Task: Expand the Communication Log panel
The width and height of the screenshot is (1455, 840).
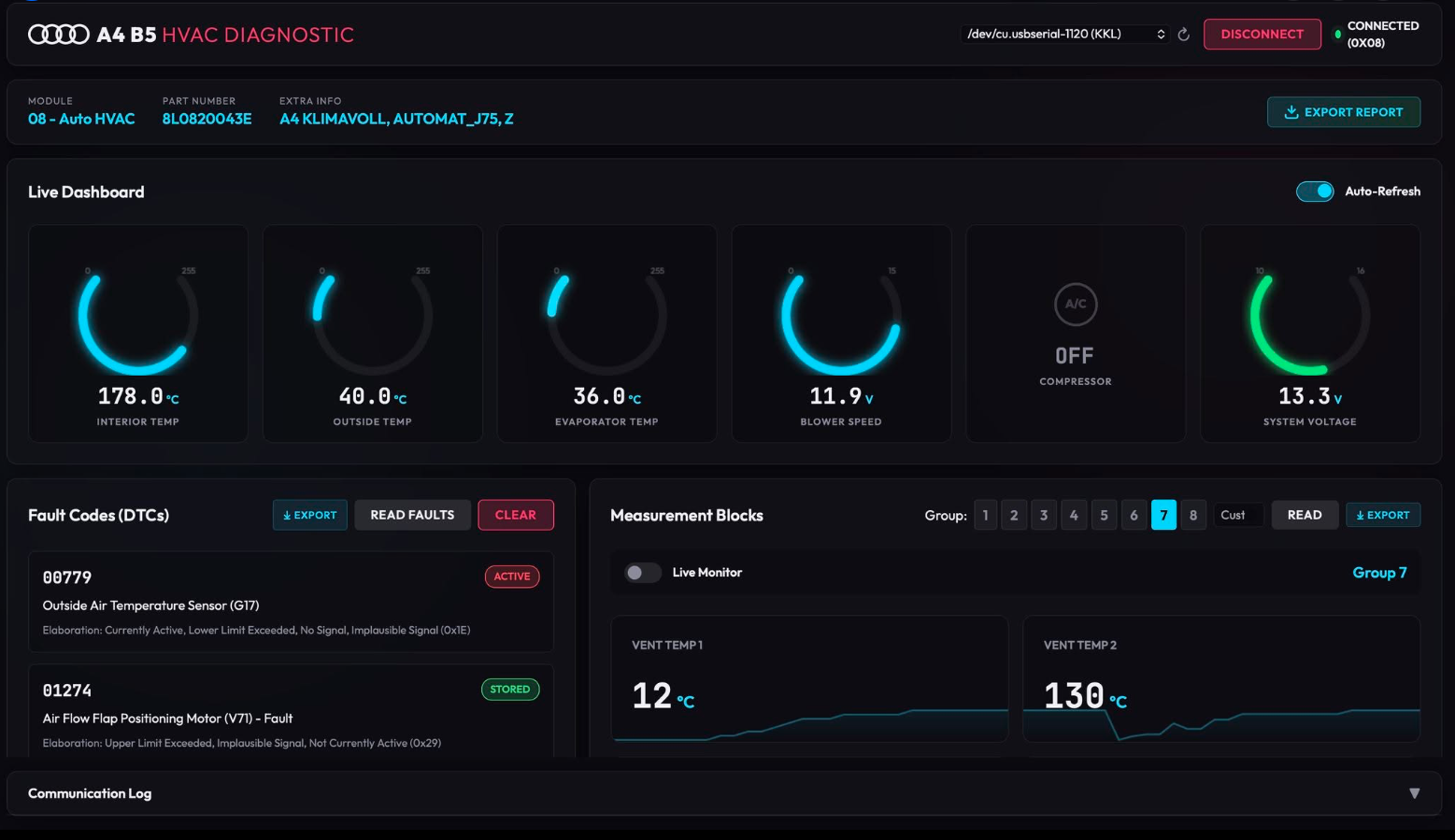Action: point(1414,793)
